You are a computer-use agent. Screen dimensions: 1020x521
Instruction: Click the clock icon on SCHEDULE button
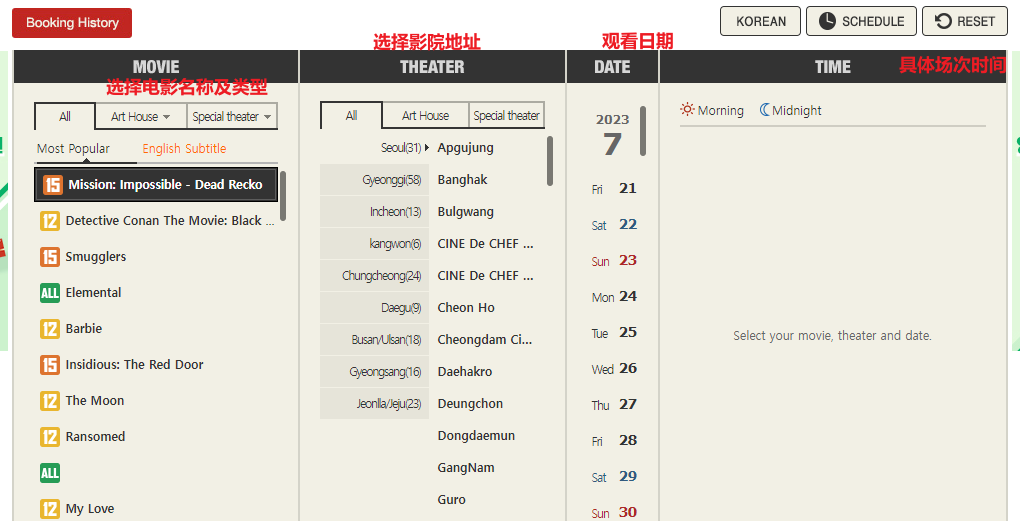point(827,21)
